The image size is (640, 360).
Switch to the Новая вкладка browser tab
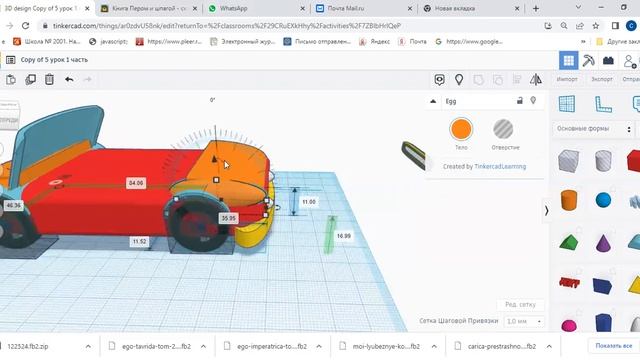click(x=471, y=8)
